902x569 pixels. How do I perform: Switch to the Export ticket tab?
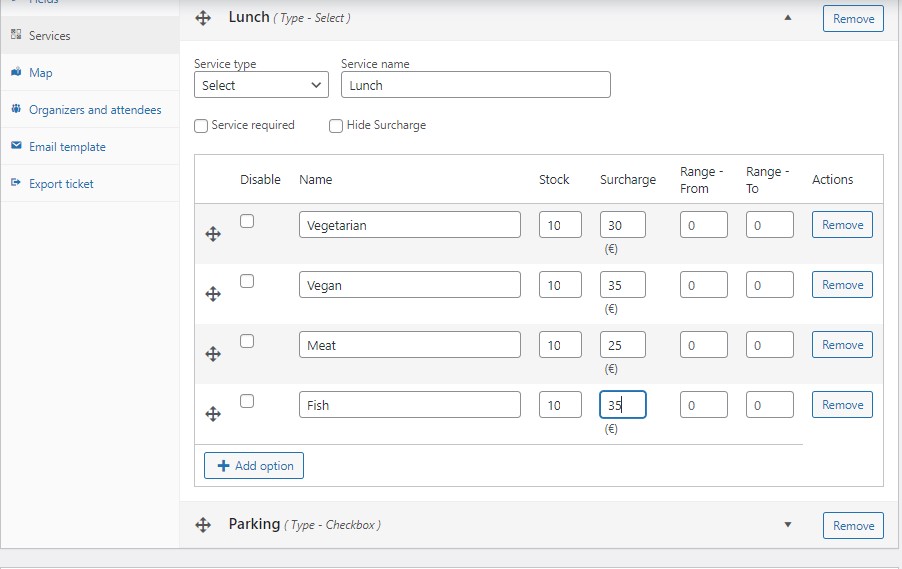(61, 184)
